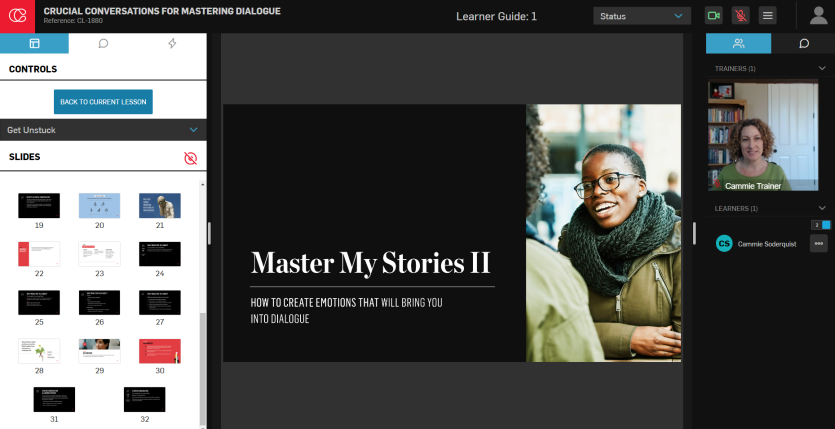The image size is (835, 429).
Task: Open the Status dropdown
Action: (x=641, y=16)
